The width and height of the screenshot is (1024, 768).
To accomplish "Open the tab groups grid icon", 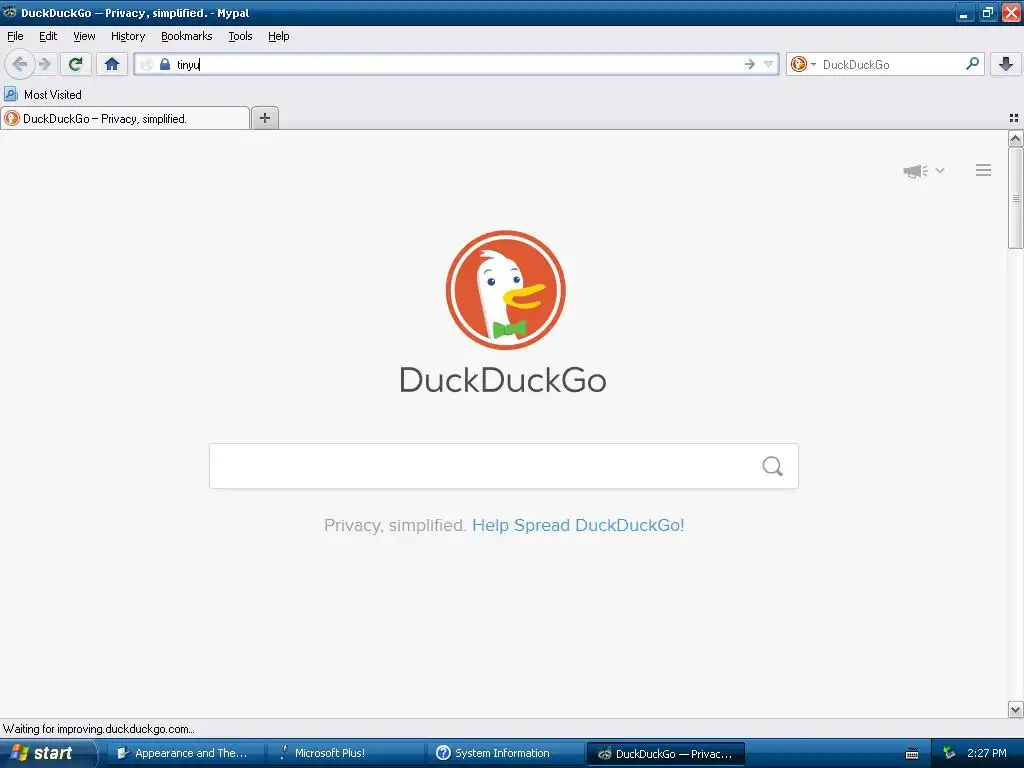I will (x=1014, y=118).
